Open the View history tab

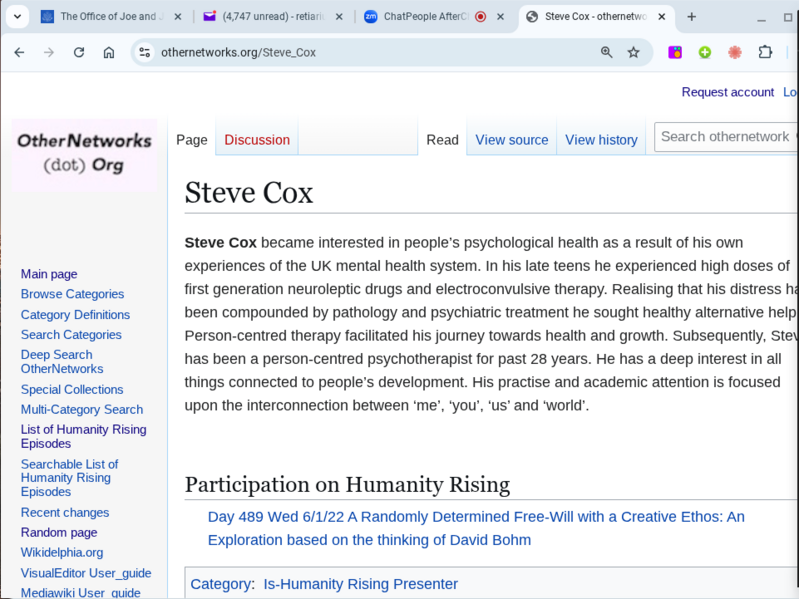point(601,140)
